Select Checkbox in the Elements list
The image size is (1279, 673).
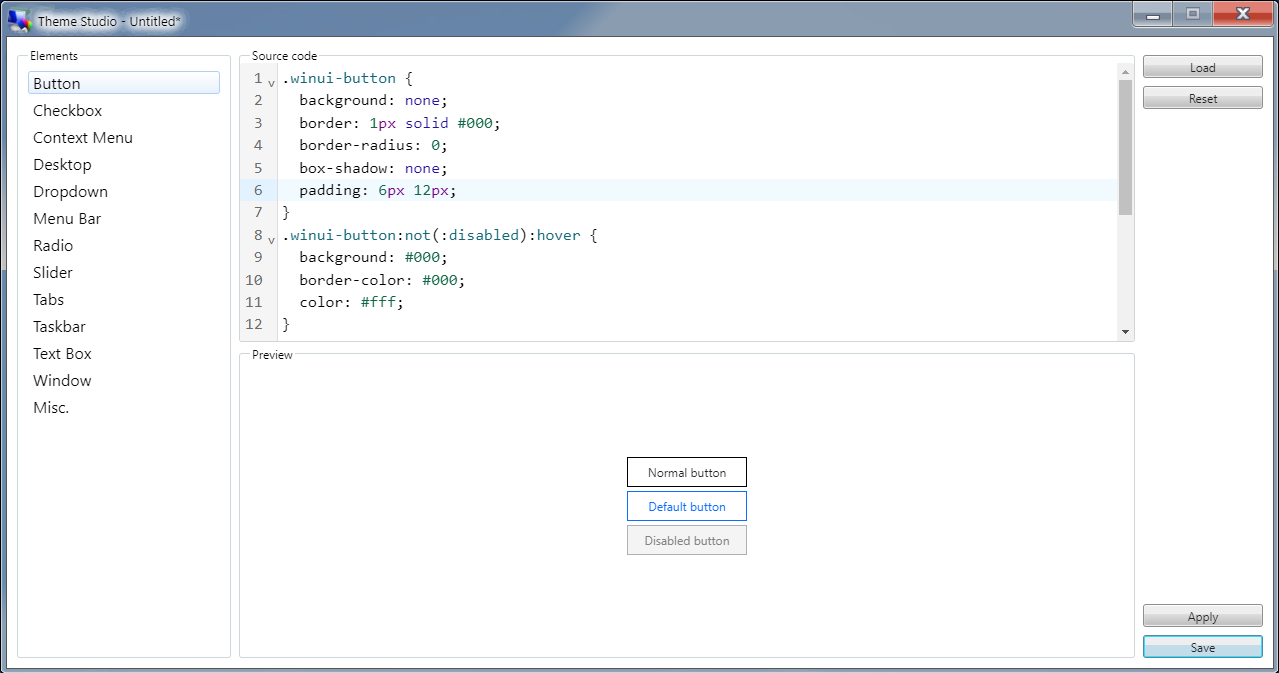pos(67,110)
